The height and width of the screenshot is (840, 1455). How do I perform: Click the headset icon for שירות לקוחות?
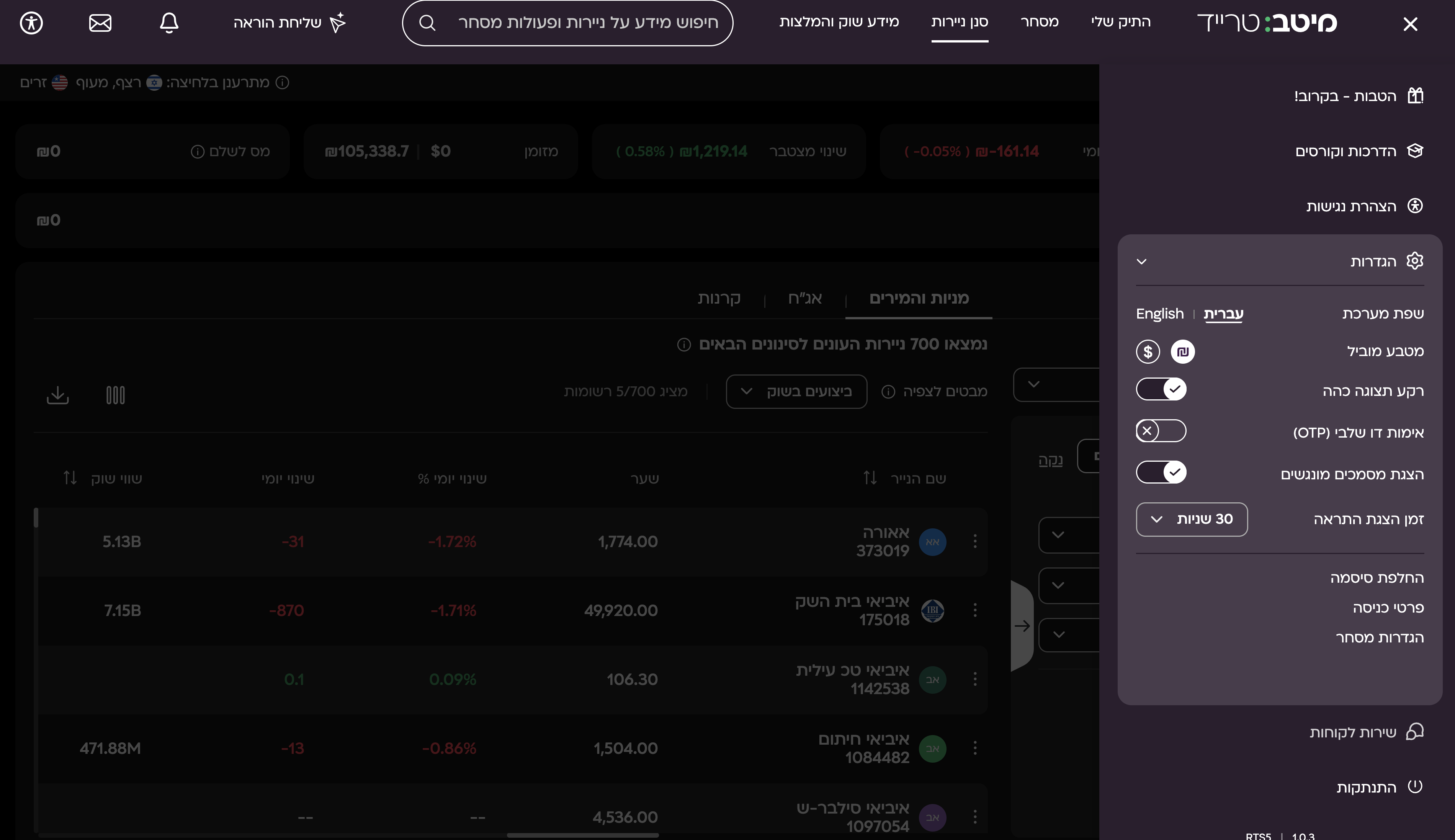(x=1415, y=732)
